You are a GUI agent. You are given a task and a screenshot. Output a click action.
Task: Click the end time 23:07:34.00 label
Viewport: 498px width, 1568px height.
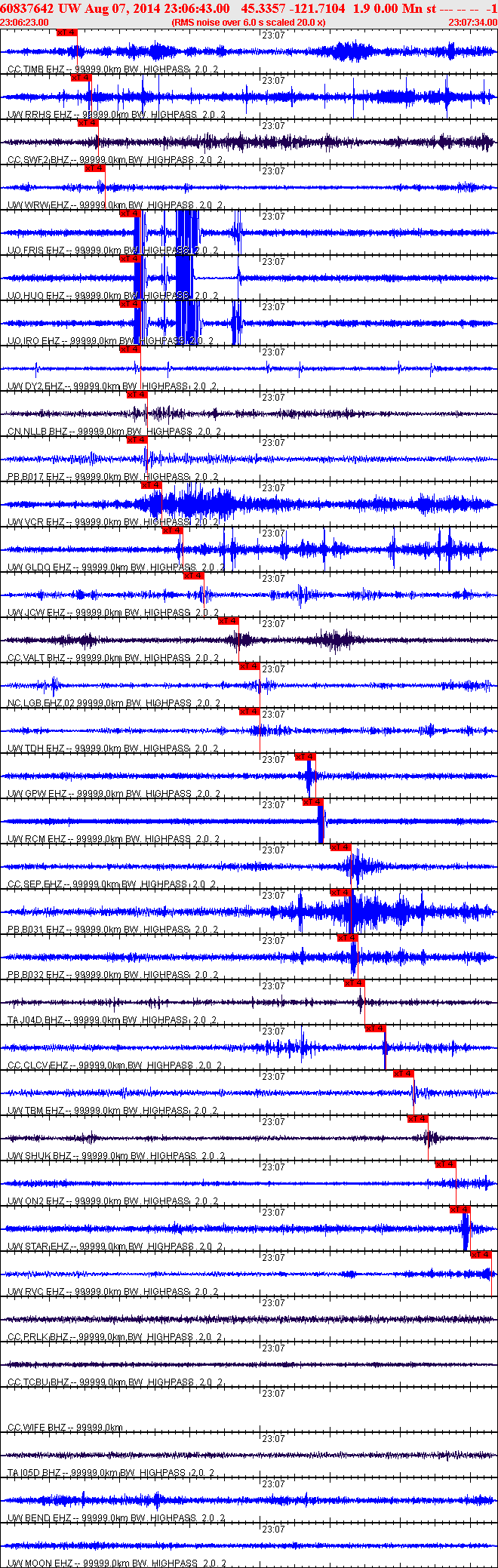(x=473, y=23)
